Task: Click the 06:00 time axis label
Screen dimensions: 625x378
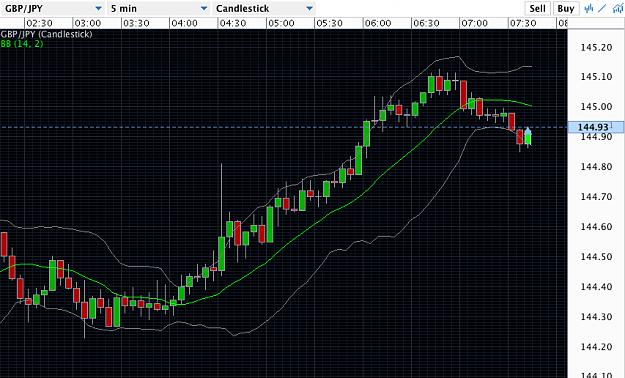Action: 378,24
